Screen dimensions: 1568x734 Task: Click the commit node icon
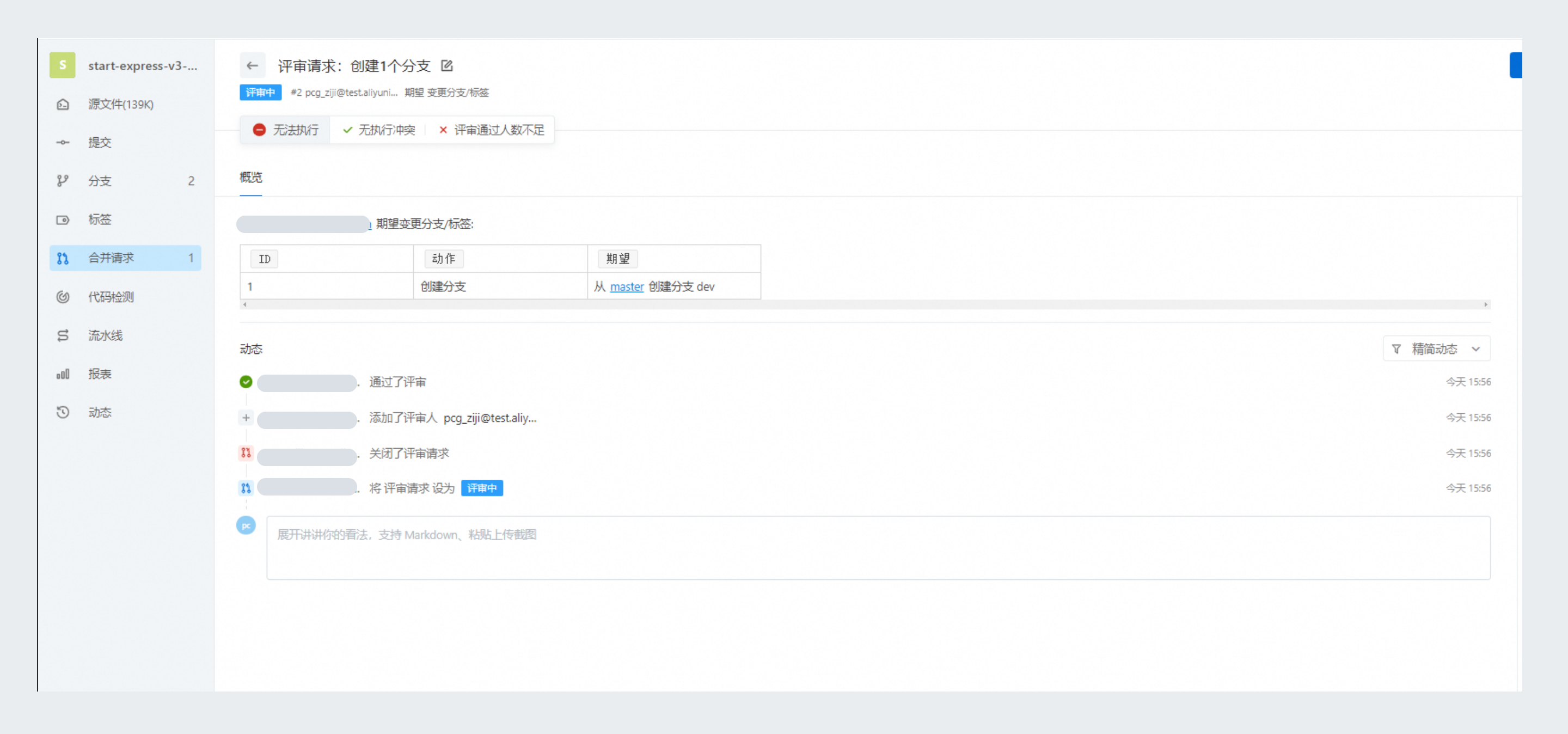coord(63,143)
